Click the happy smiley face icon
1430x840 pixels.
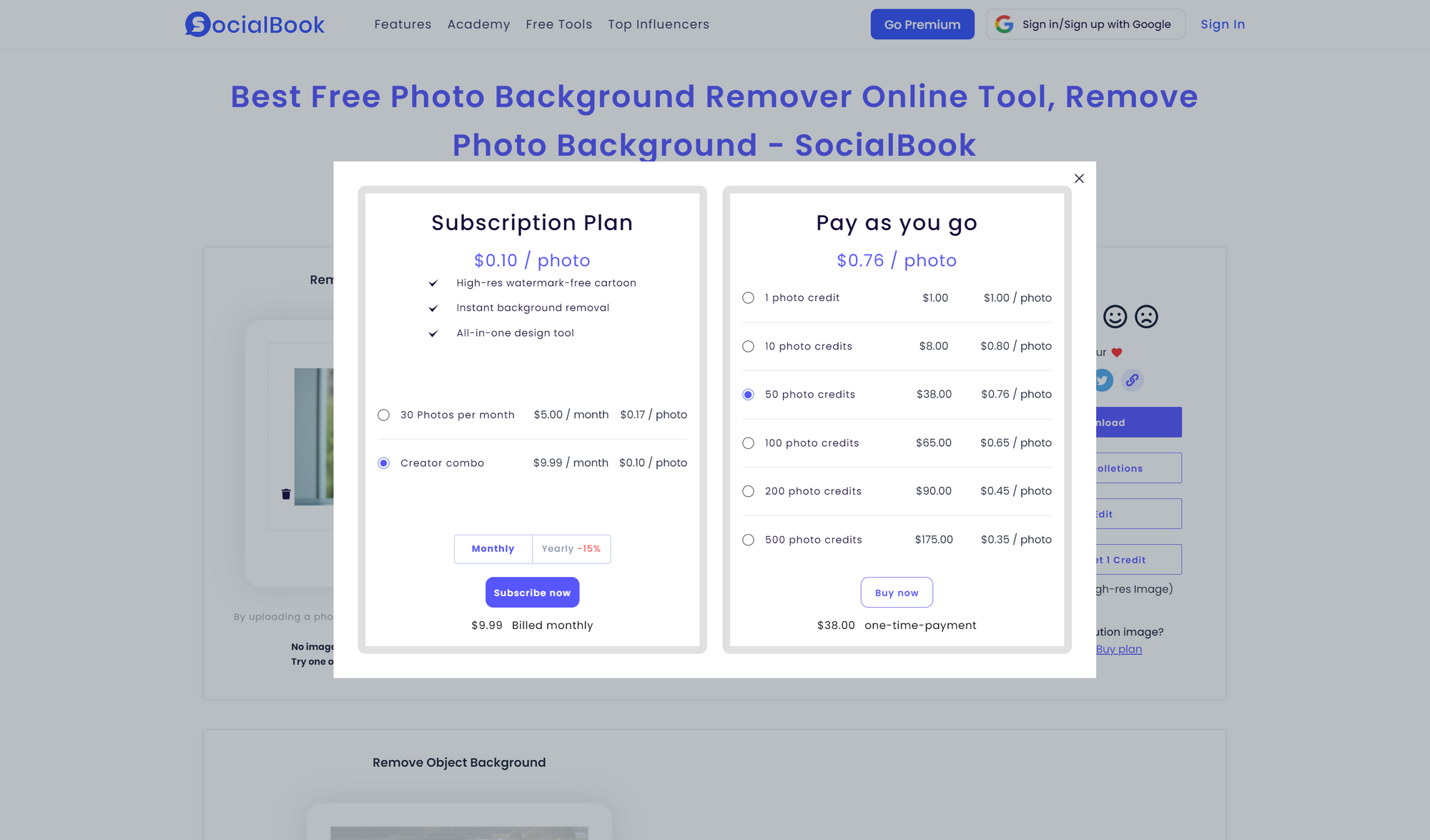pyautogui.click(x=1115, y=316)
